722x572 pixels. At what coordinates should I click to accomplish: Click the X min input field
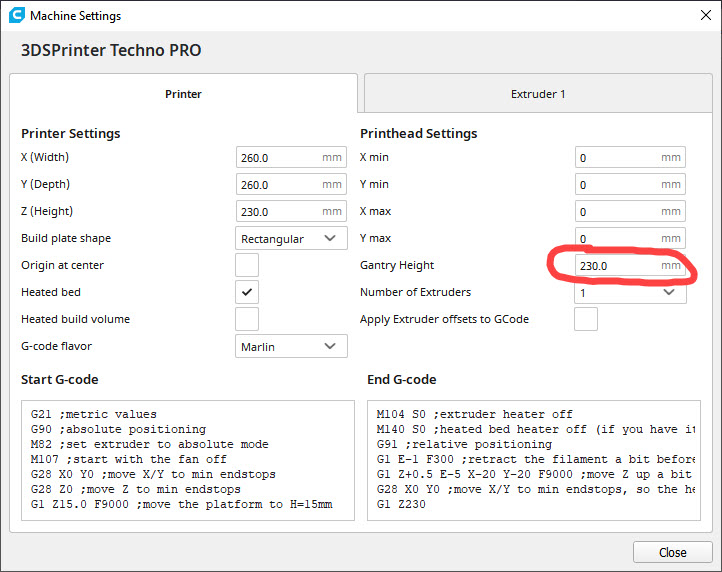point(630,158)
